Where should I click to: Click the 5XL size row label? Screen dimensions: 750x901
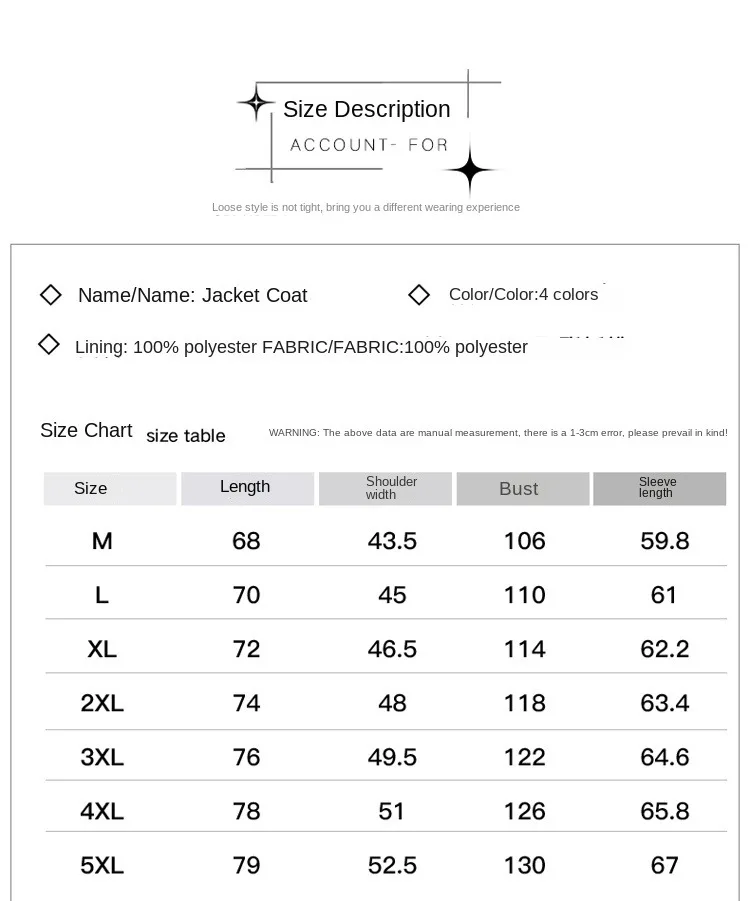pyautogui.click(x=102, y=865)
